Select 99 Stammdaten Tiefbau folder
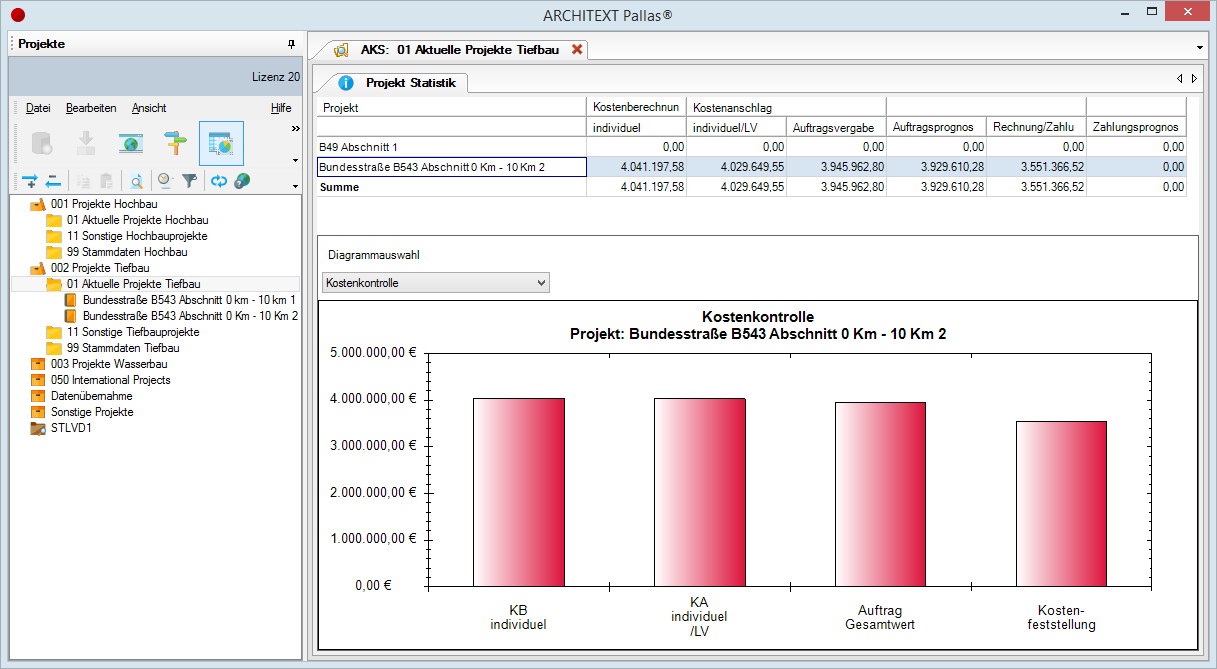1217x669 pixels. coord(123,348)
